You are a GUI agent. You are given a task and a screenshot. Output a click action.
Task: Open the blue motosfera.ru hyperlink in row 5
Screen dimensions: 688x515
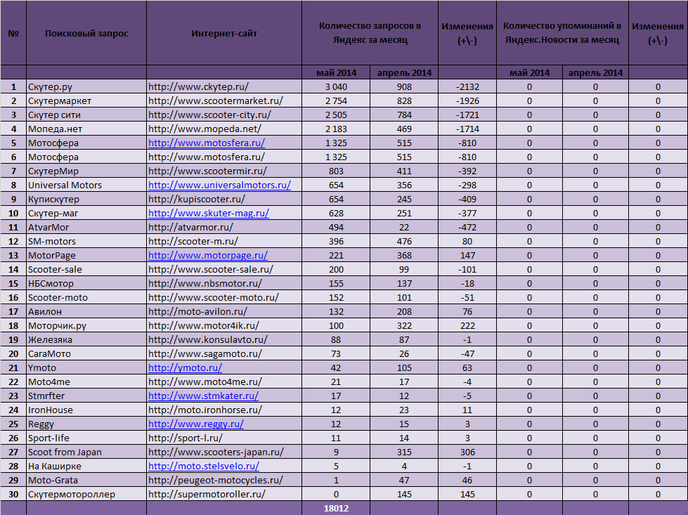point(206,143)
